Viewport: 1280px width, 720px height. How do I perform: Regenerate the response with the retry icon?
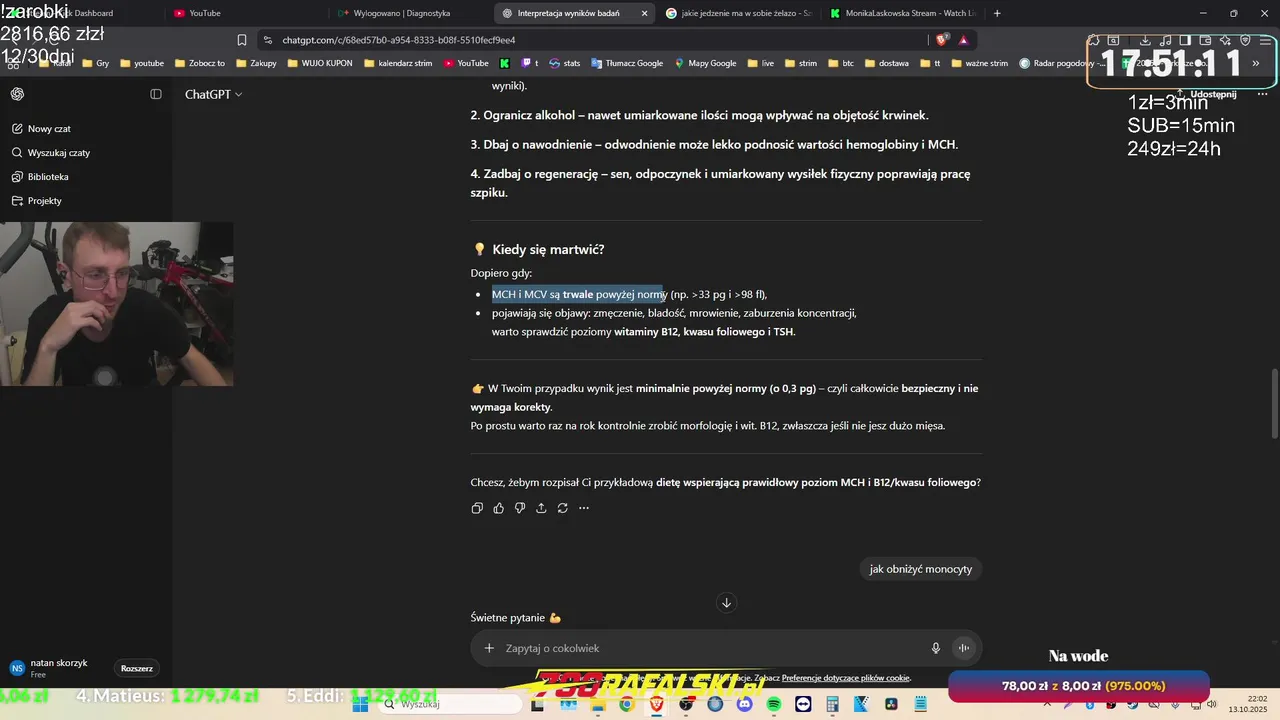[563, 508]
